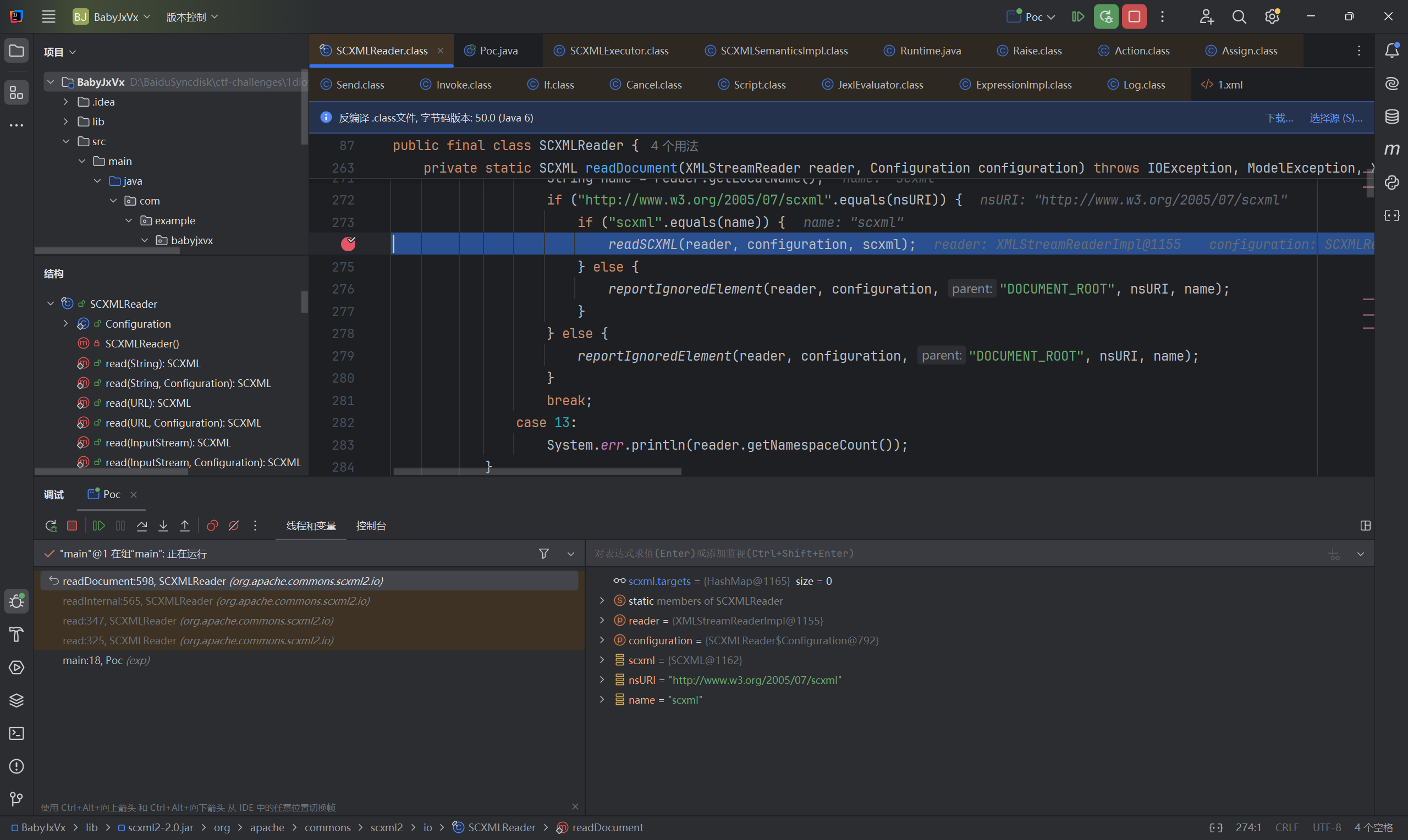
Task: Toggle the Mute Breakpoints button
Action: tap(234, 526)
